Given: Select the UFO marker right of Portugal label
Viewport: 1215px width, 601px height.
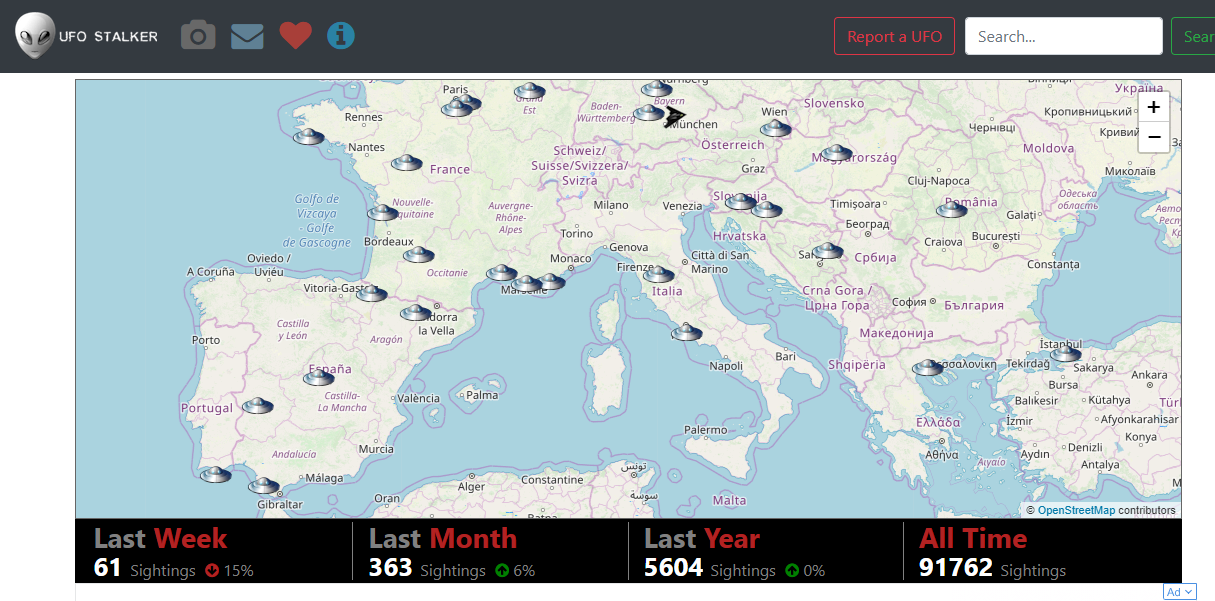Looking at the screenshot, I should coord(257,406).
